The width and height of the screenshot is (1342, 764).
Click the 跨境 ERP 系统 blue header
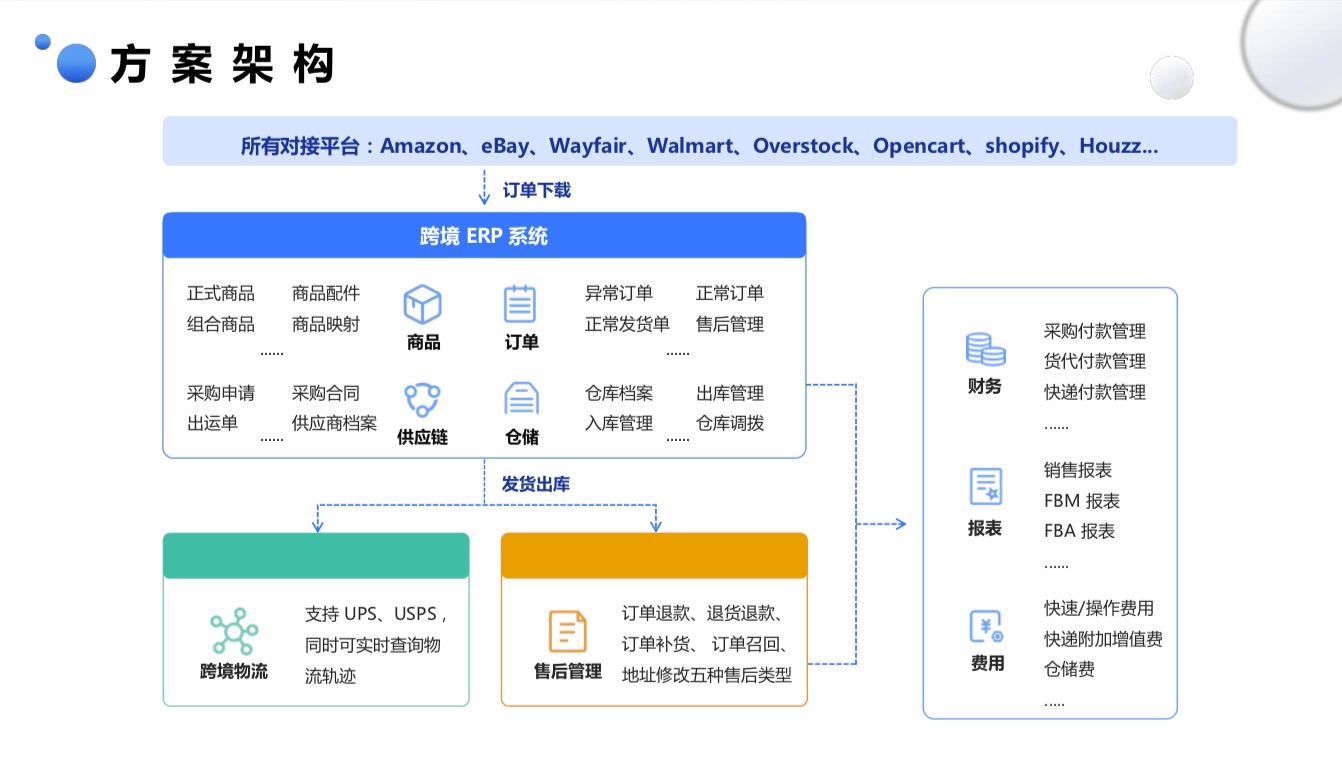[484, 236]
